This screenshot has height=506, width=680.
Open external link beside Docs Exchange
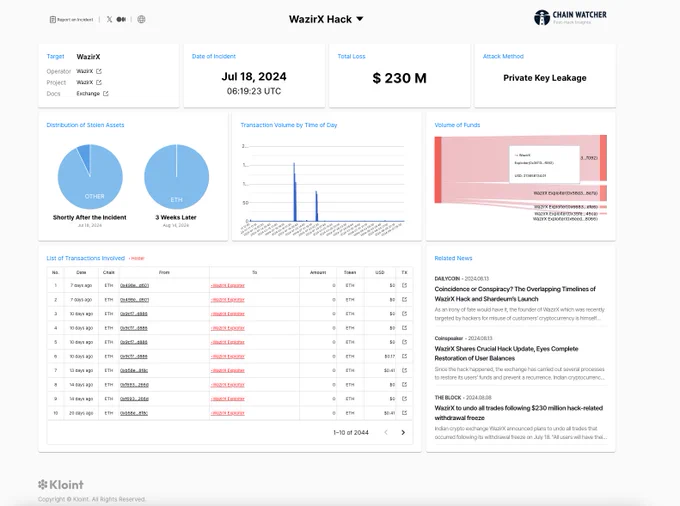tap(106, 94)
